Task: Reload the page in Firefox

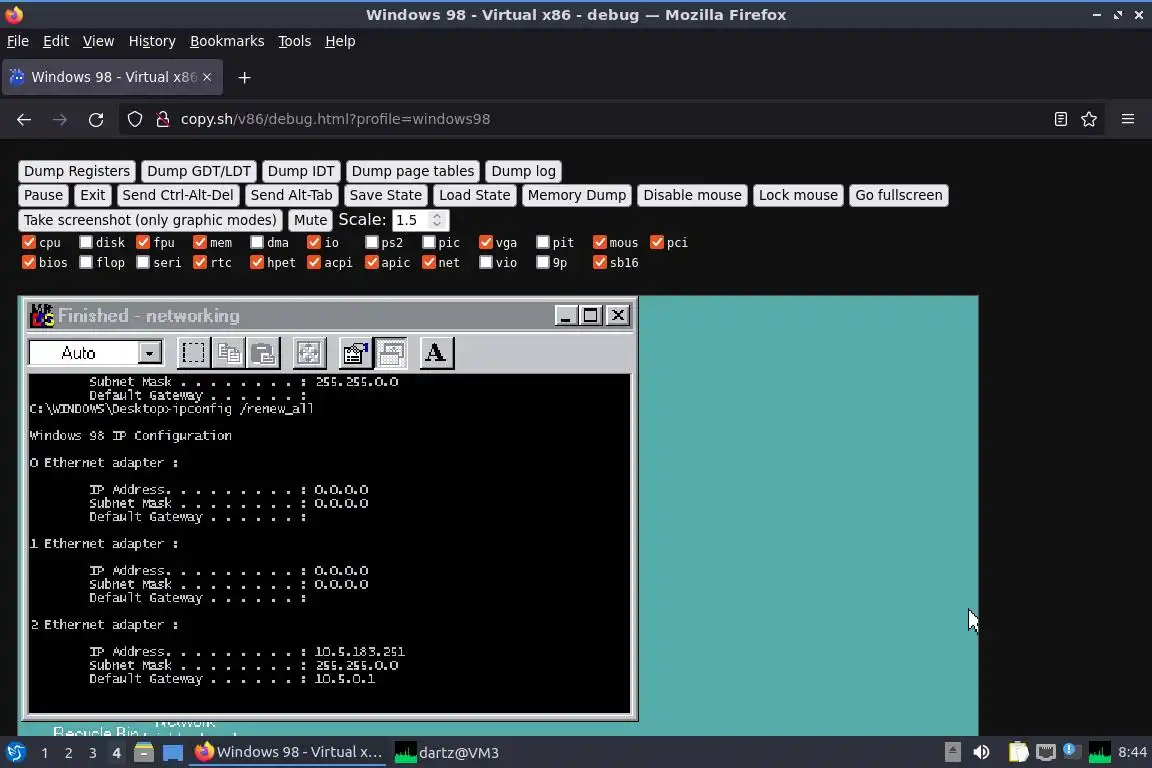Action: pyautogui.click(x=96, y=119)
